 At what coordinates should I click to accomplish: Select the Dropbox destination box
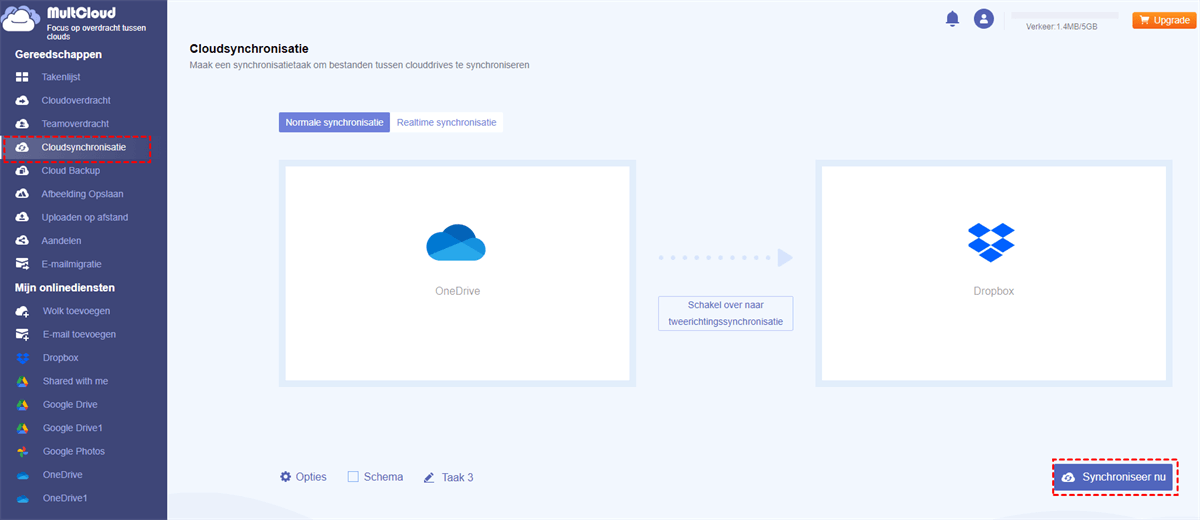coord(994,273)
